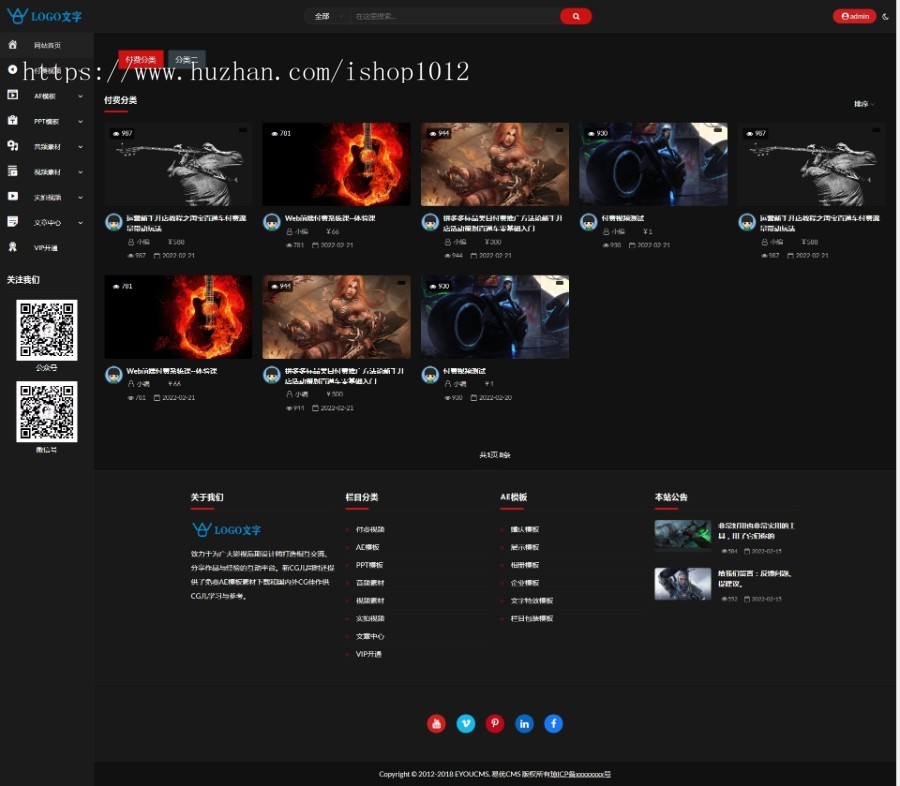Open PPT模板 in the sidebar menu
This screenshot has height=786, width=900.
click(x=46, y=121)
